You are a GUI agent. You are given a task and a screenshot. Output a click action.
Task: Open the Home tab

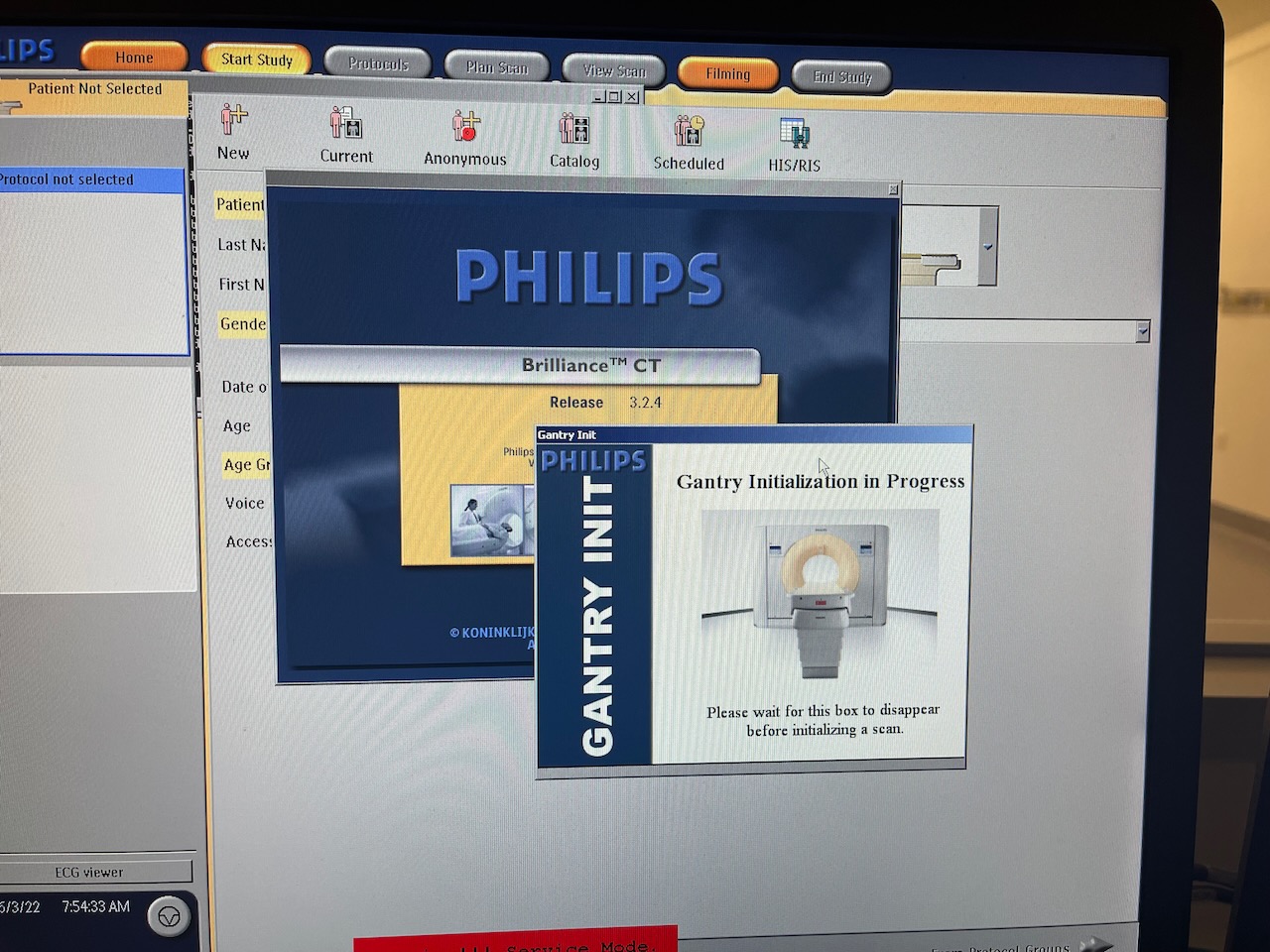(x=133, y=57)
